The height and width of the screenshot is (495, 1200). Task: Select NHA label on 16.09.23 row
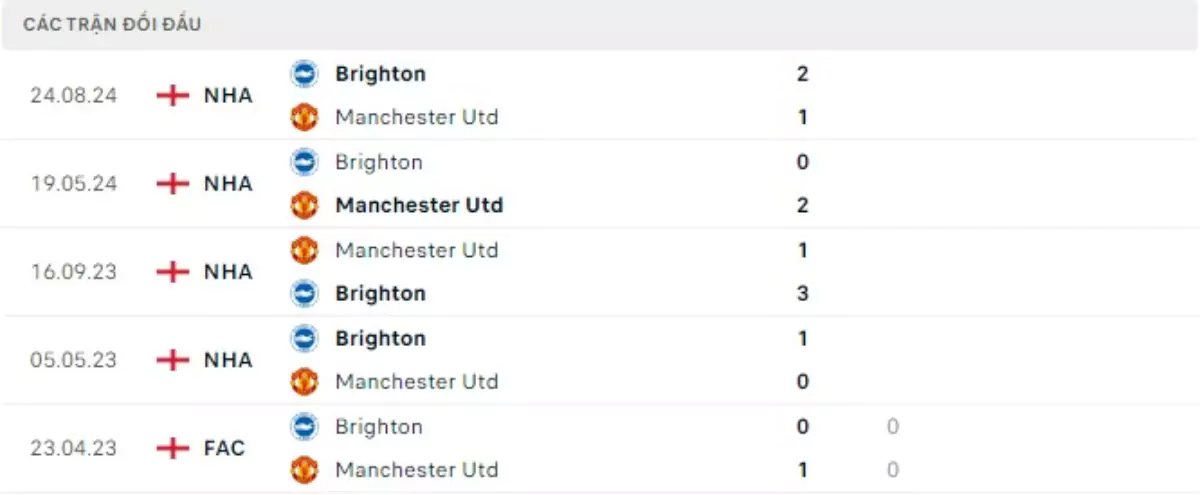[x=228, y=272]
